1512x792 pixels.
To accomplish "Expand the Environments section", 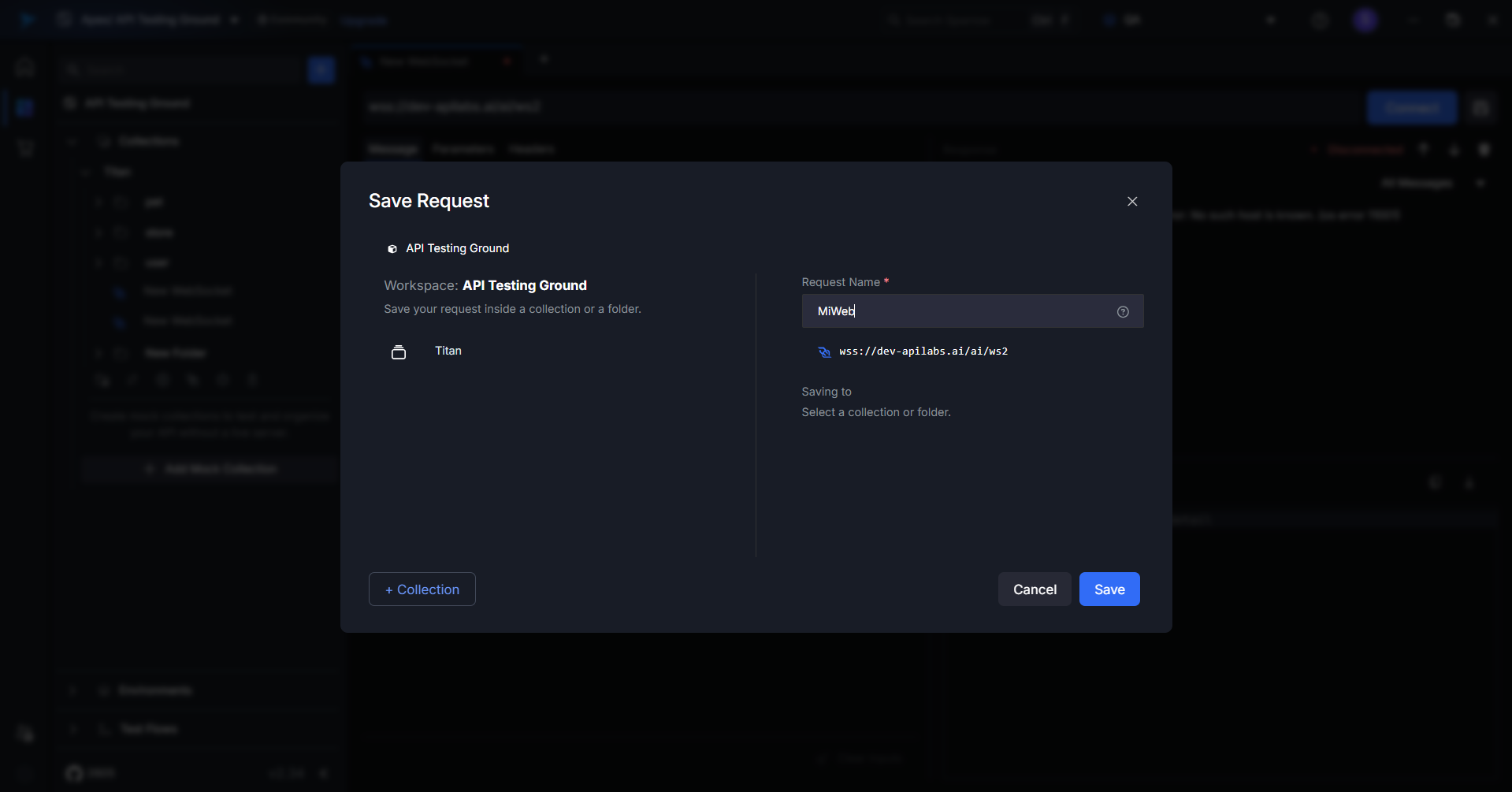I will click(x=72, y=690).
